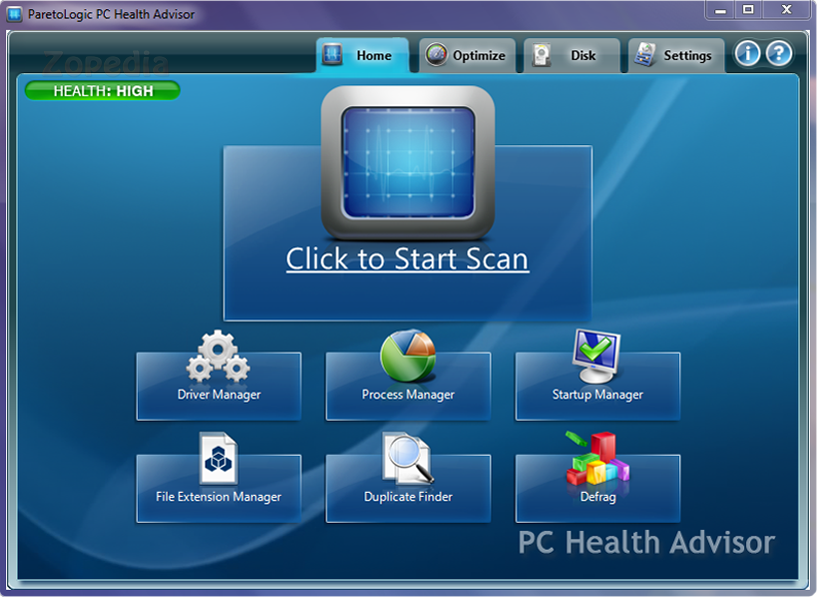Open the Disk tab
The height and width of the screenshot is (597, 817).
coord(572,55)
